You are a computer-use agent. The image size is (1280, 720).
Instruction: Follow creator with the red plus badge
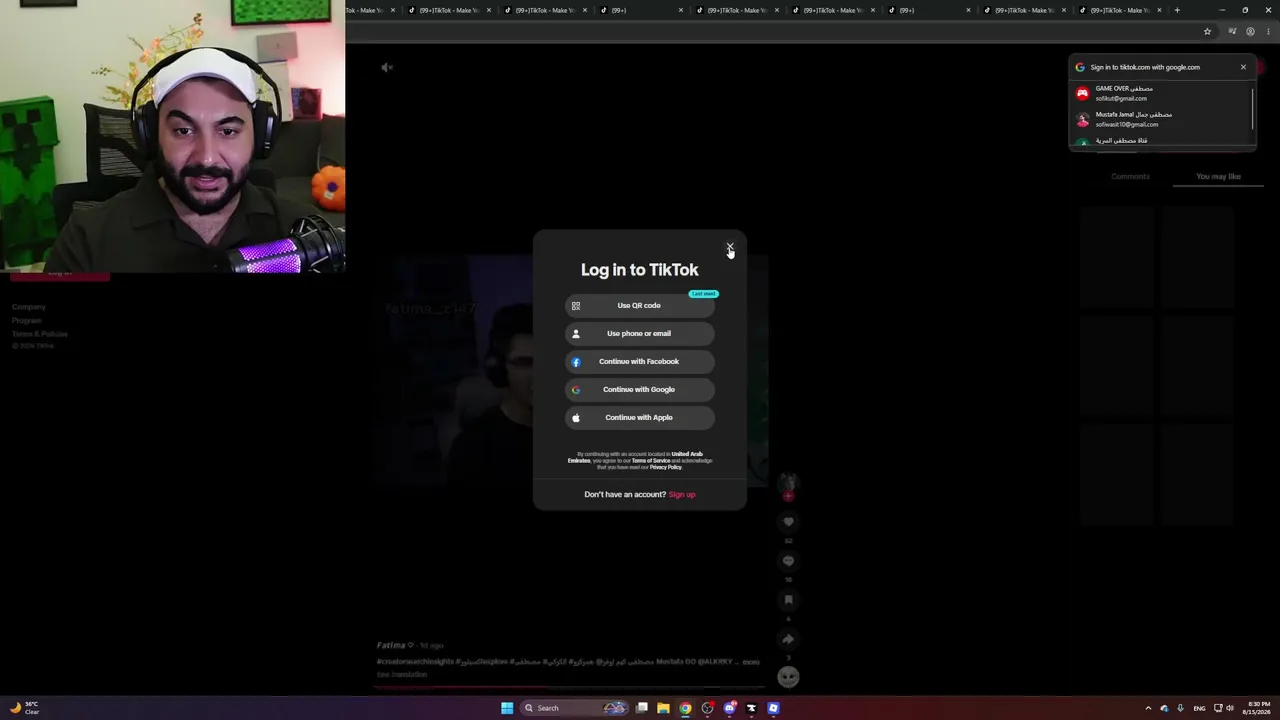788,495
